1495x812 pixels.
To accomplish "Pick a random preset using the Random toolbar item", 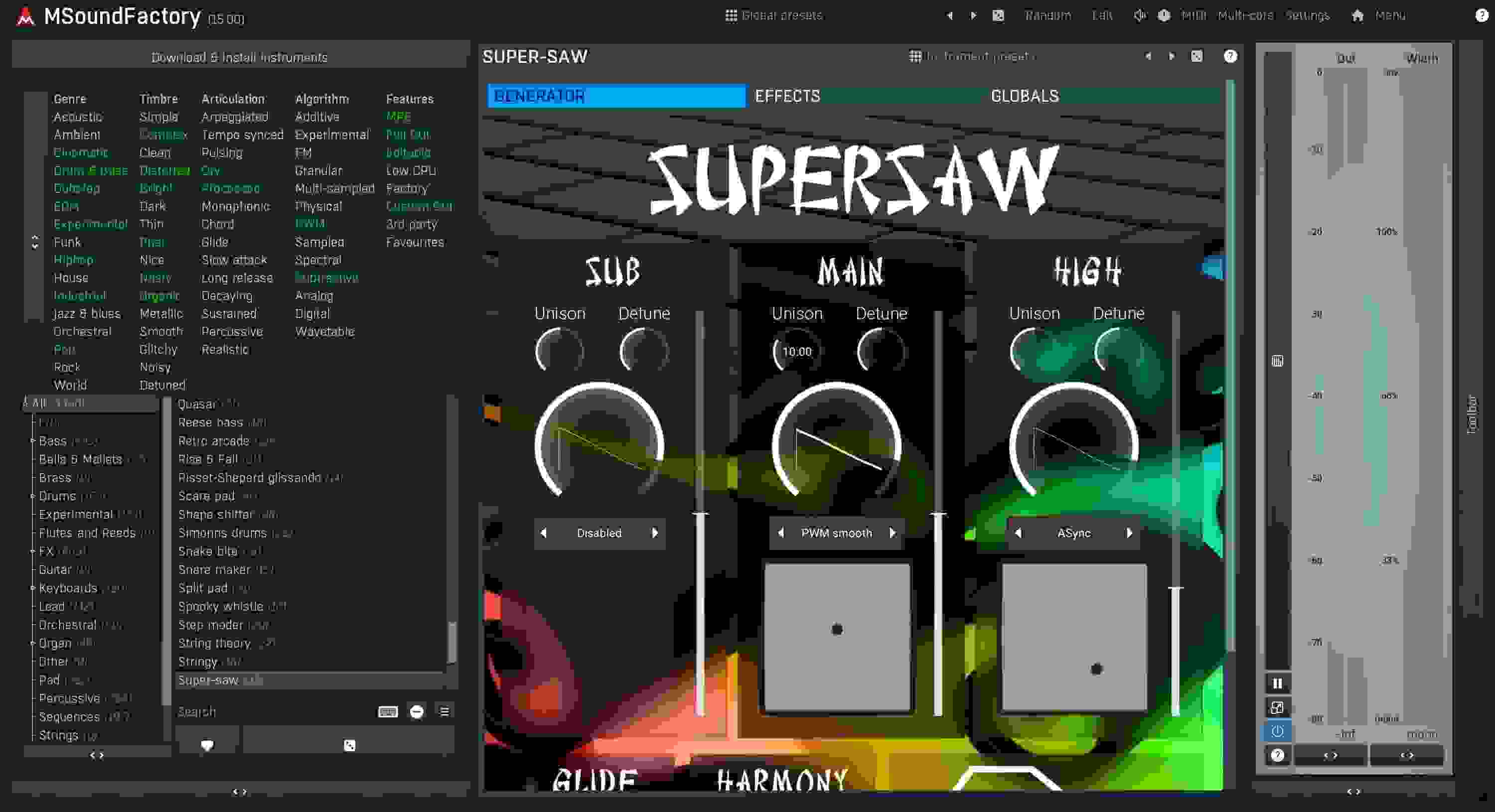I will pyautogui.click(x=1048, y=15).
